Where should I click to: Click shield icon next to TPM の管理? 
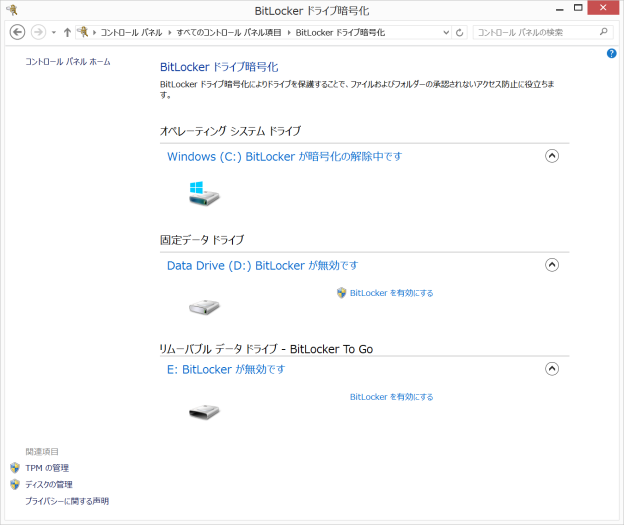[x=15, y=468]
